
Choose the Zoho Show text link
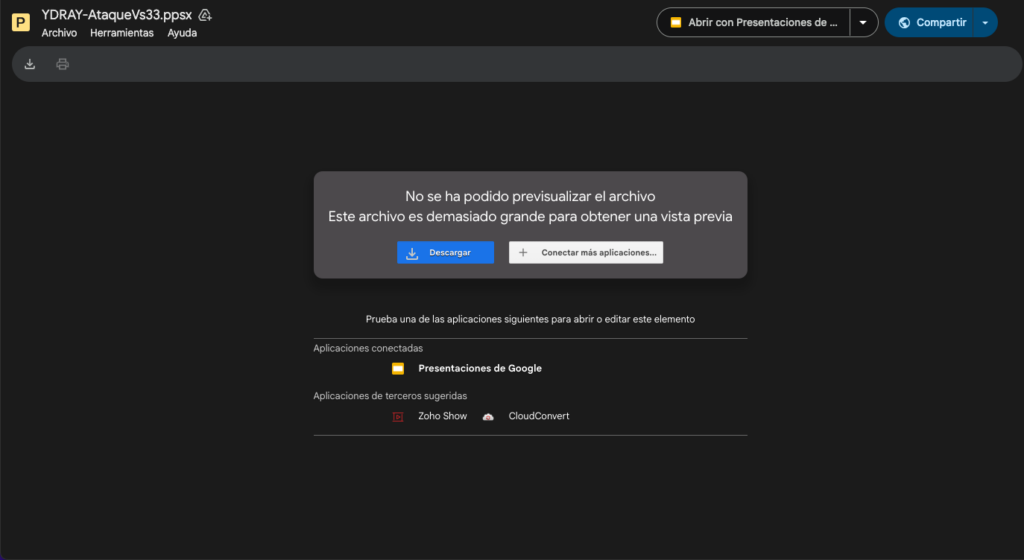[x=442, y=416]
